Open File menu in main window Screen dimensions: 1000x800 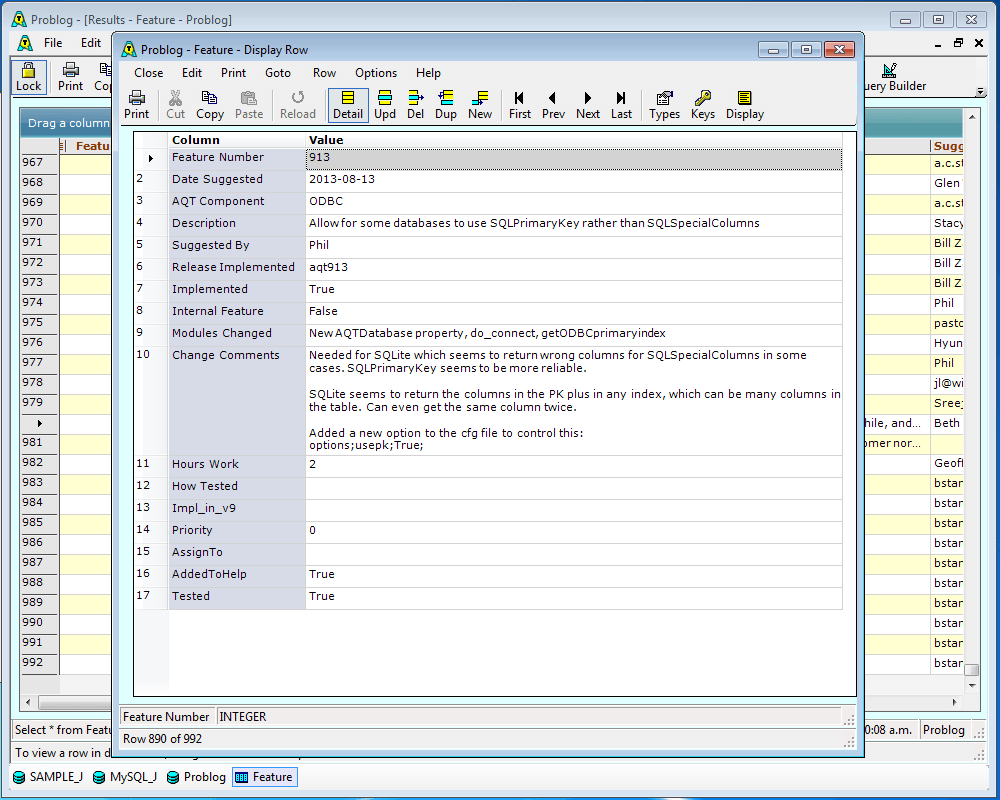53,43
